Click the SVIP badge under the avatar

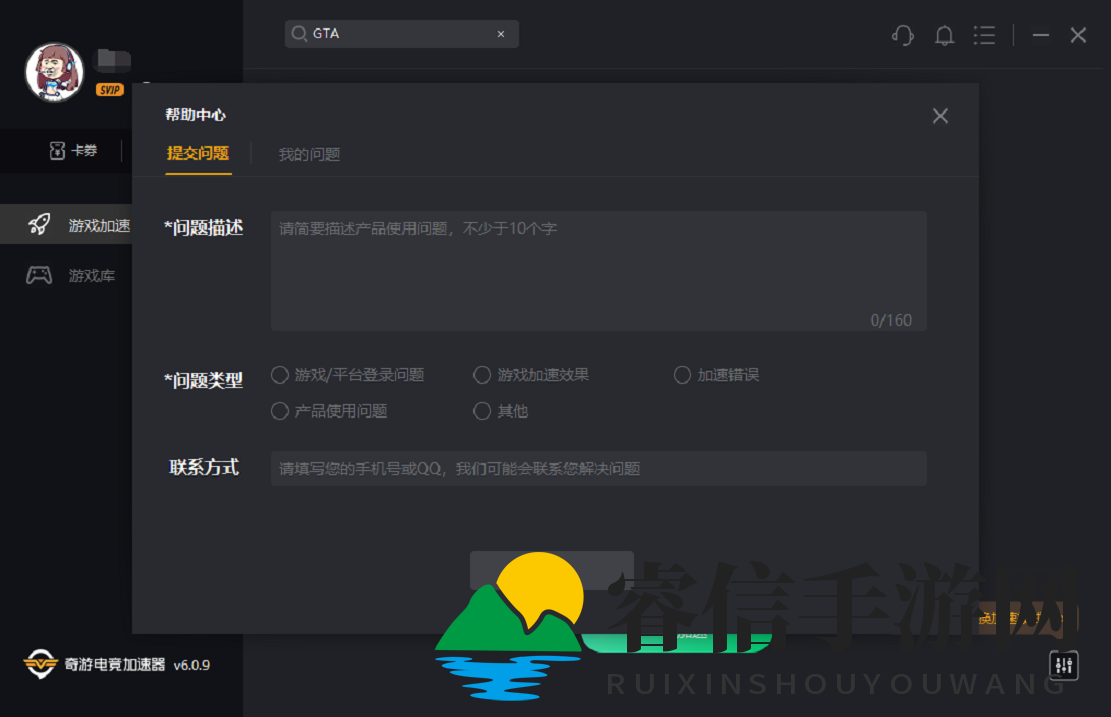110,89
